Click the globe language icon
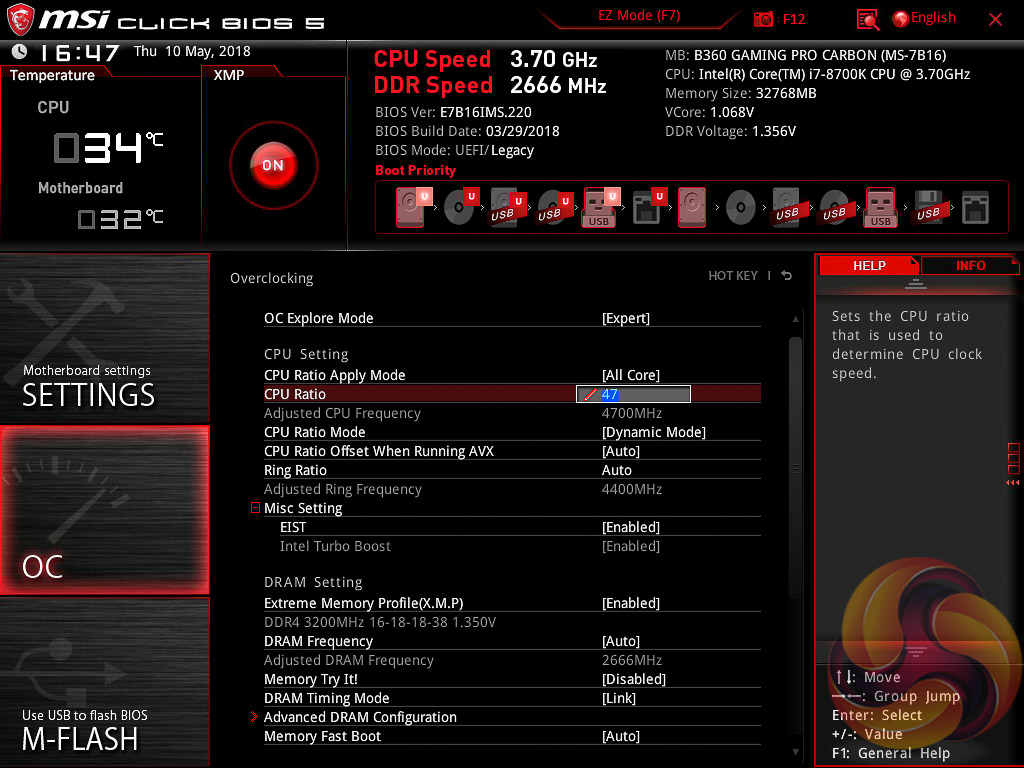 [901, 19]
